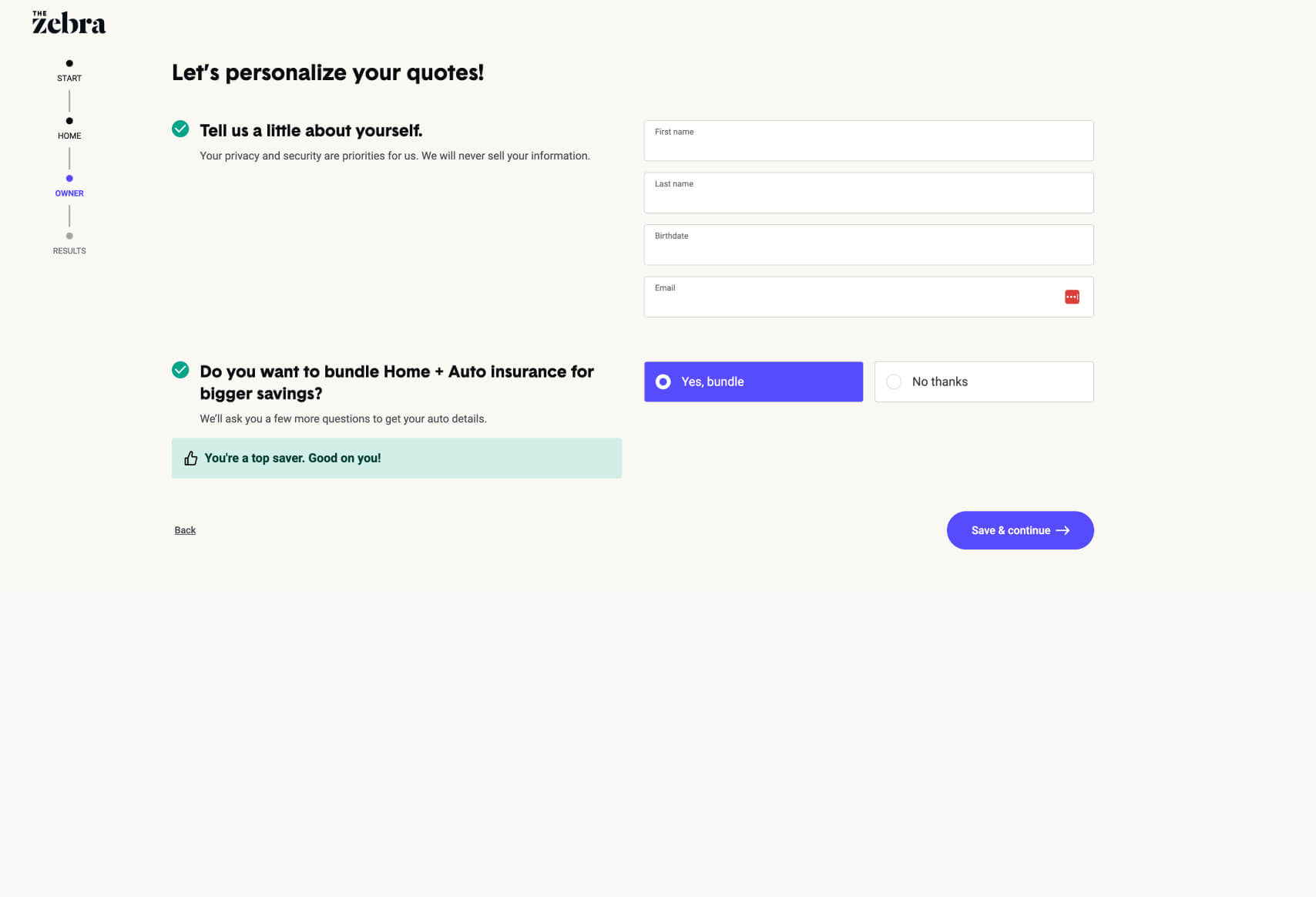Choose the 'Yes, bundle' radio option
This screenshot has height=897, width=1316.
tap(753, 381)
